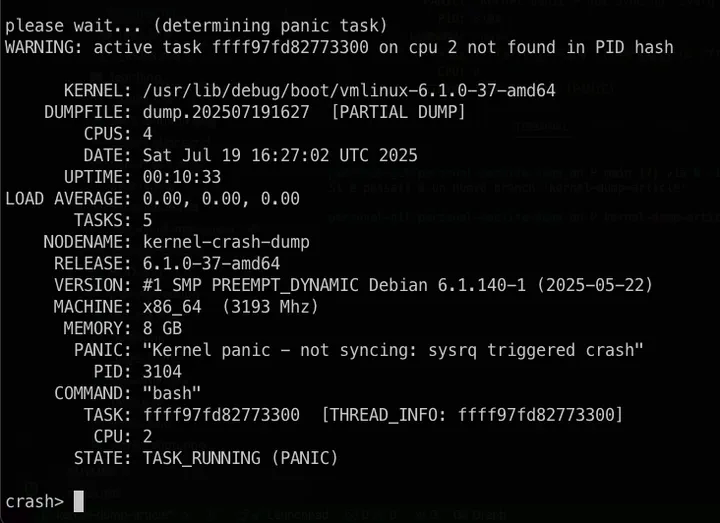This screenshot has height=523, width=720.
Task: Click the release value 6.1.0-37-amd64
Action: tap(211, 264)
